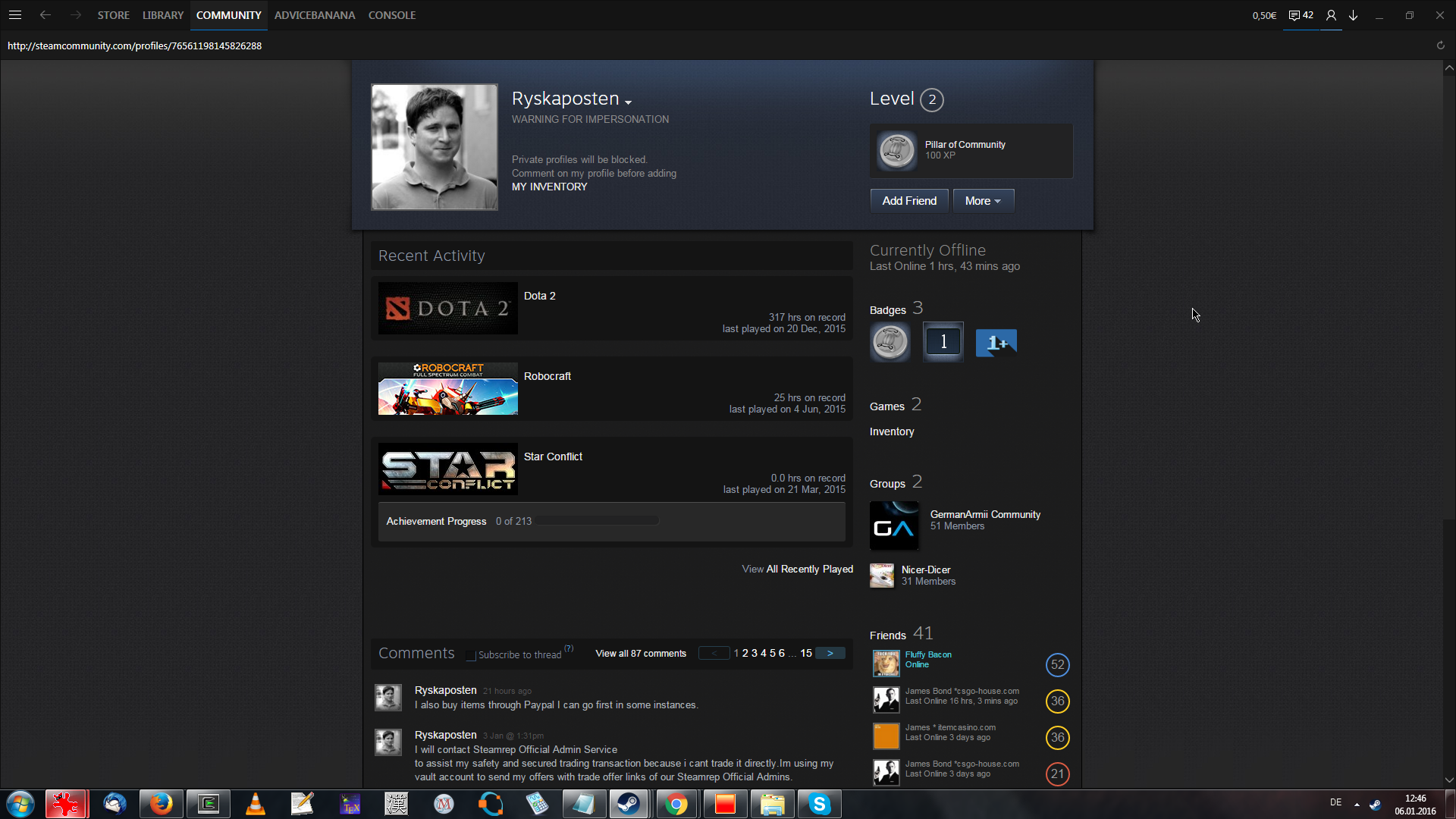Open the MY INVENTORY link
Screen dimensions: 1456x819
[x=549, y=187]
